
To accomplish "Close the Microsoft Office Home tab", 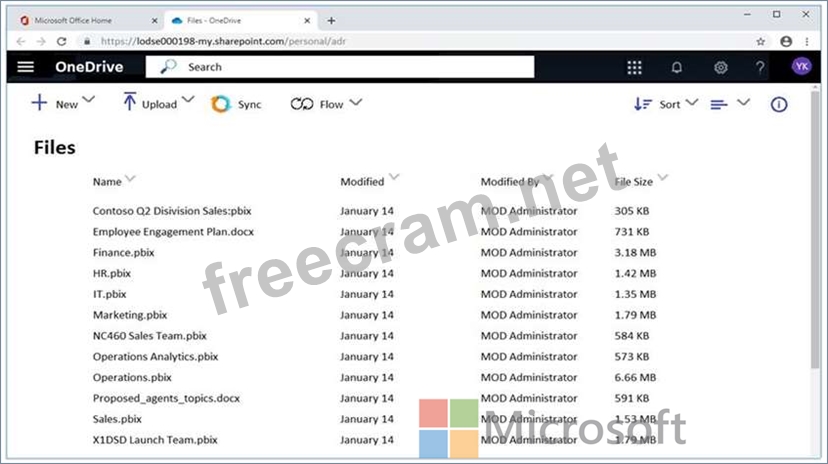I will [x=154, y=21].
